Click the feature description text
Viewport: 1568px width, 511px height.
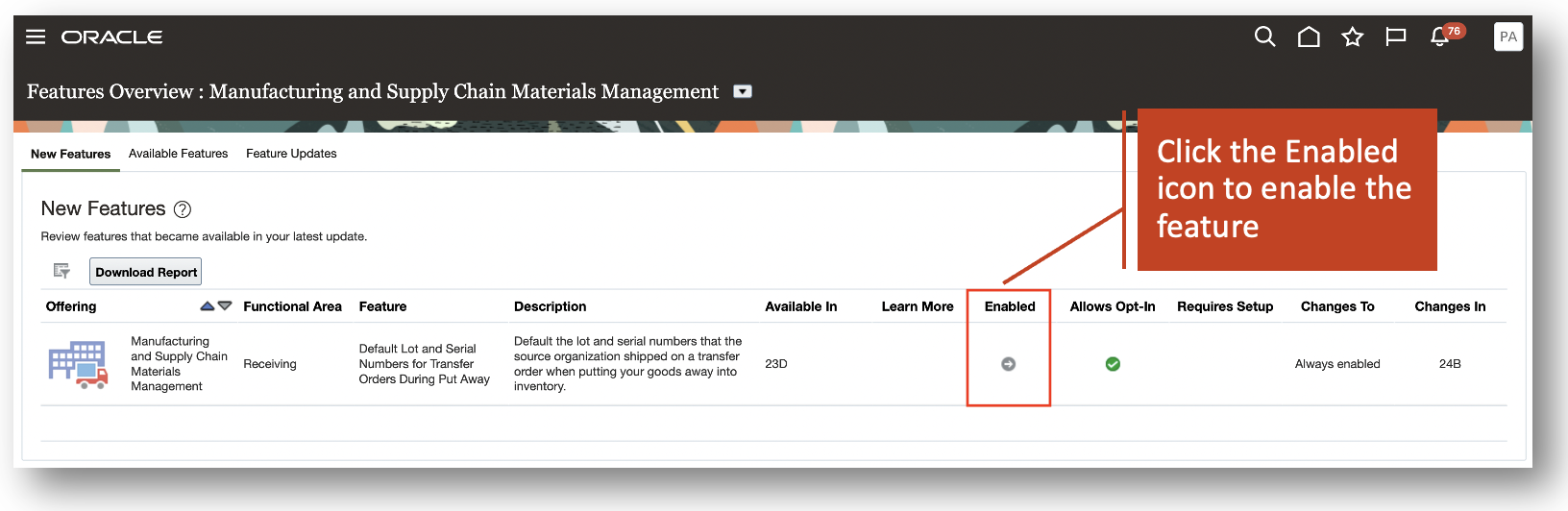pos(627,364)
